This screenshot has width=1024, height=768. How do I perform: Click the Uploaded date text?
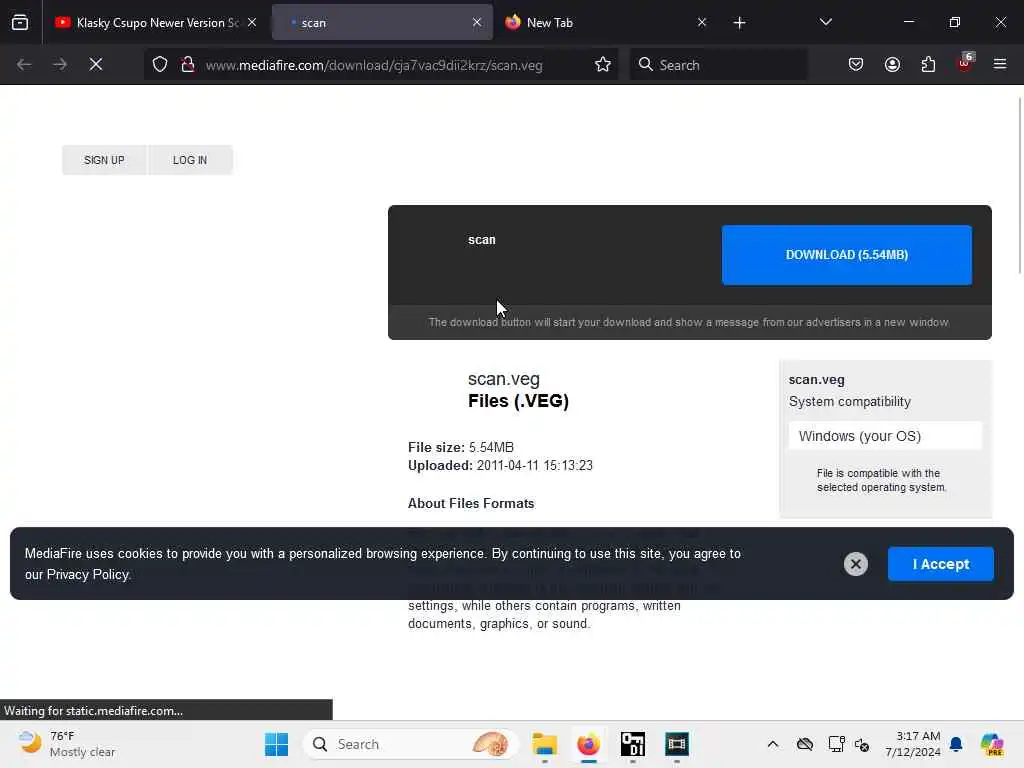500,466
